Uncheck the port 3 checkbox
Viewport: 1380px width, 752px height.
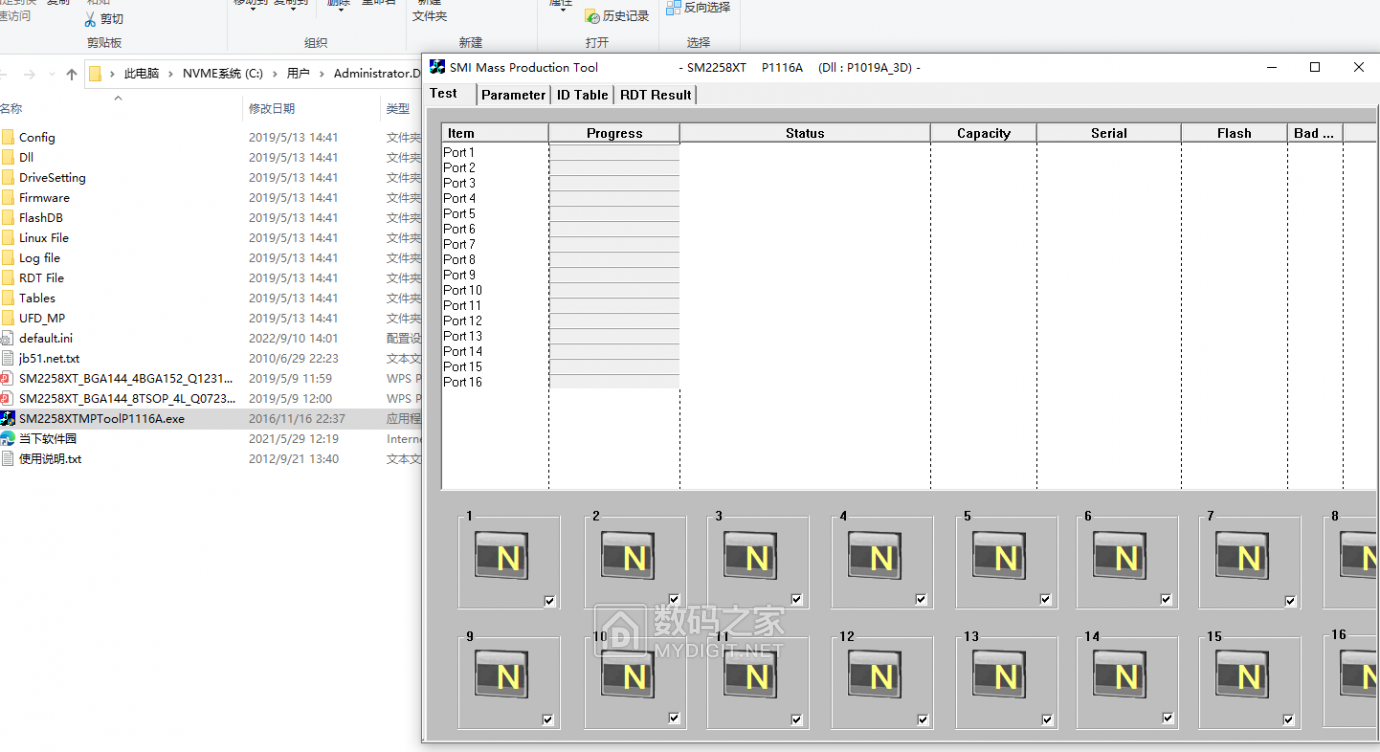click(797, 599)
